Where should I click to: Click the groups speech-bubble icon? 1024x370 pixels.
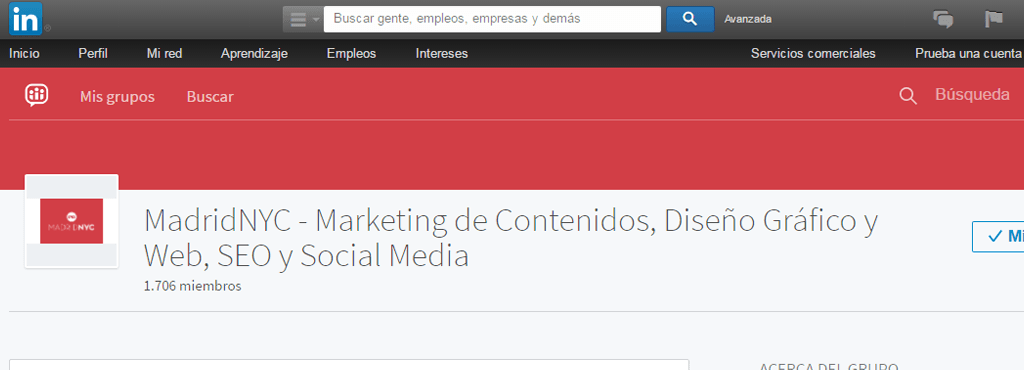37,96
